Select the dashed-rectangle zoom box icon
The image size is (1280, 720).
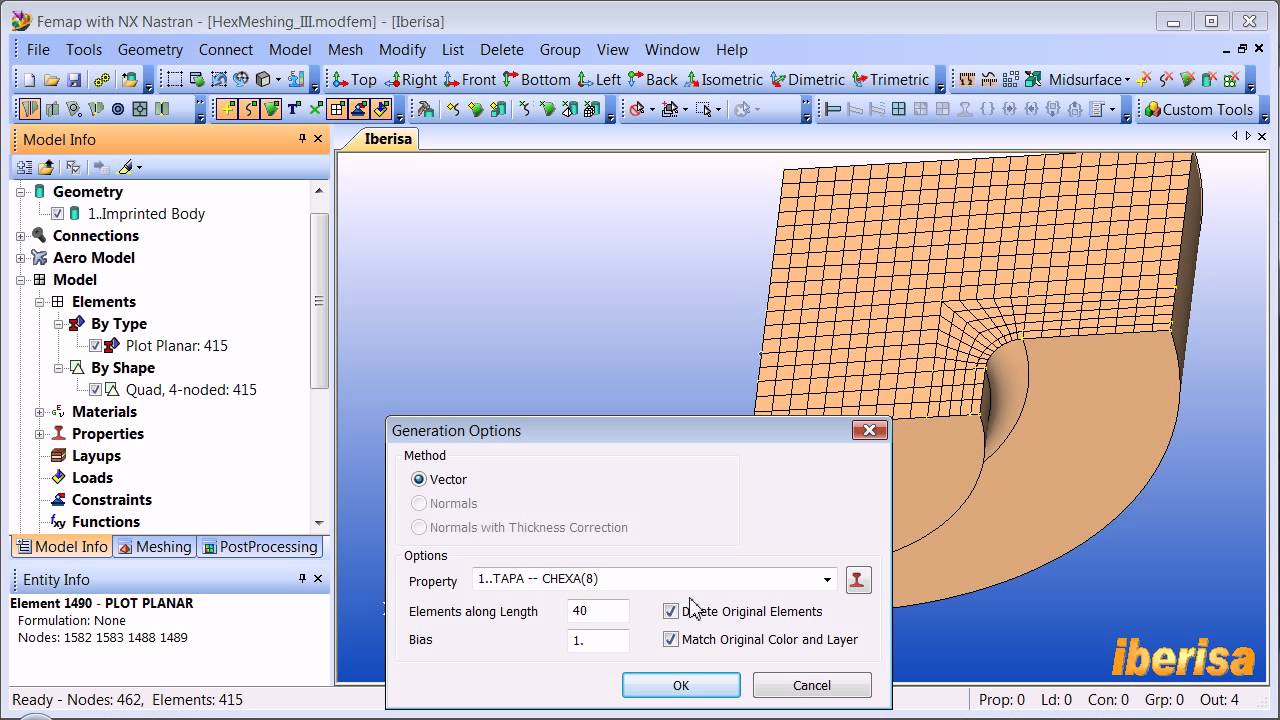pyautogui.click(x=174, y=80)
